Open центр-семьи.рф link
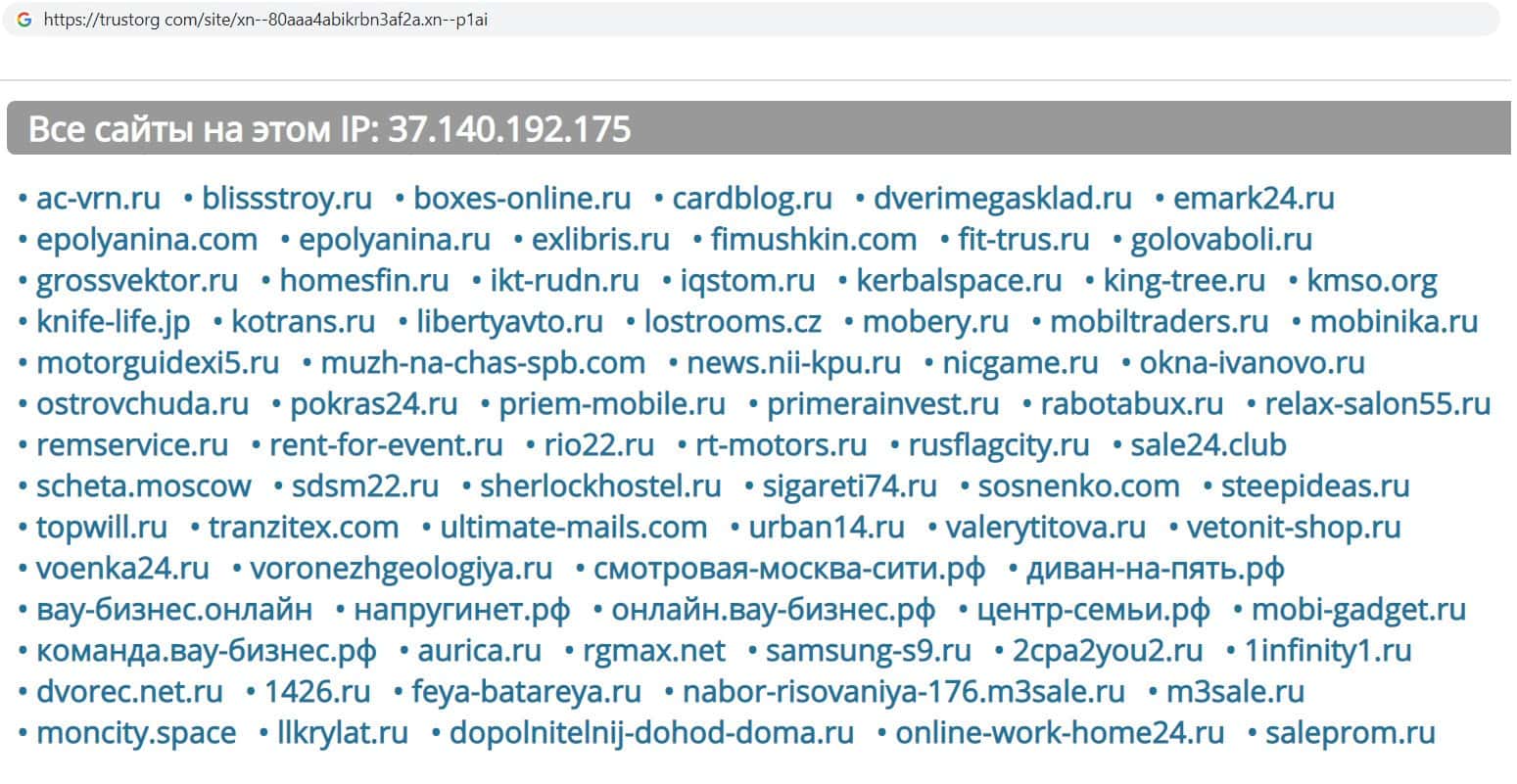 point(1094,610)
